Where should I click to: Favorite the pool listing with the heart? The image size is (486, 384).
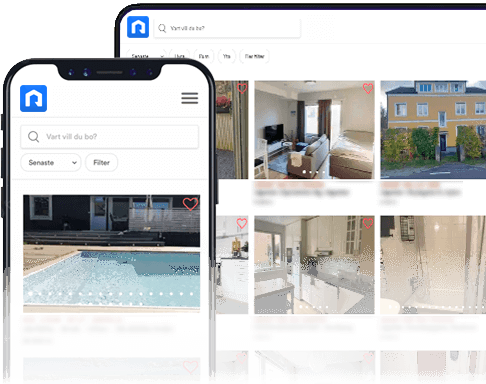pyautogui.click(x=190, y=204)
